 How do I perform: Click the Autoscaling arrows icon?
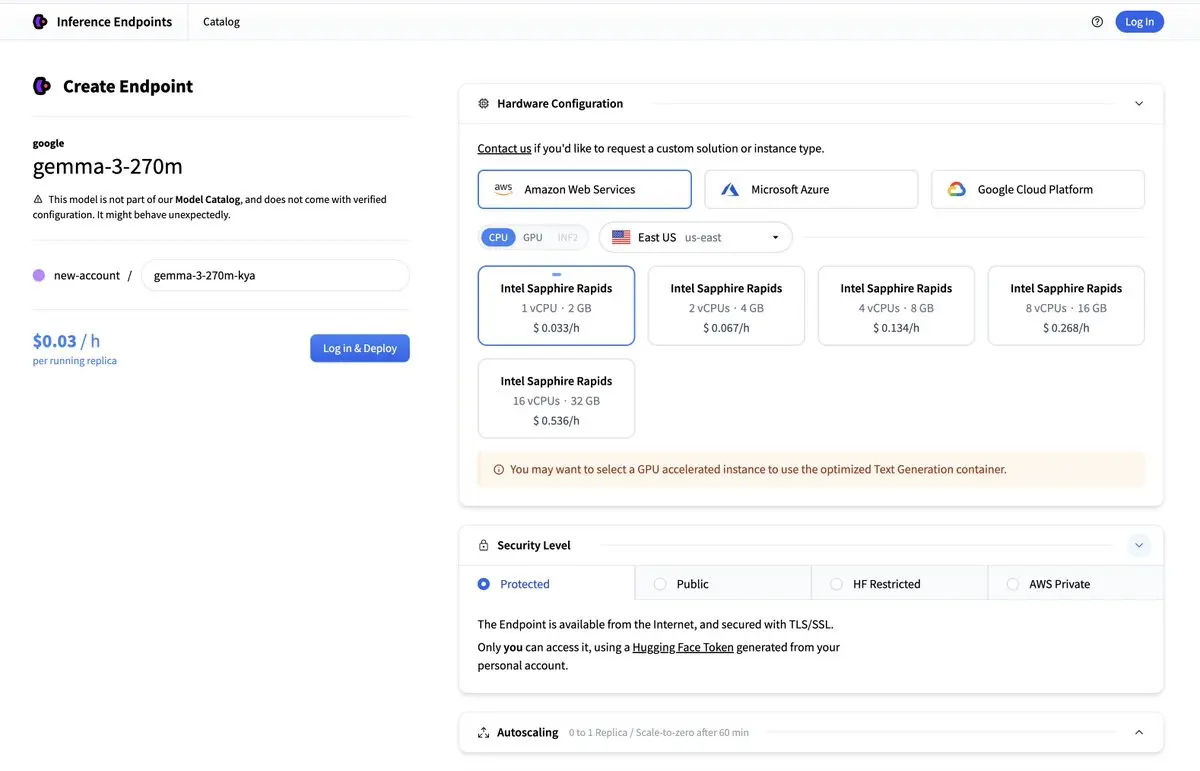pyautogui.click(x=484, y=732)
